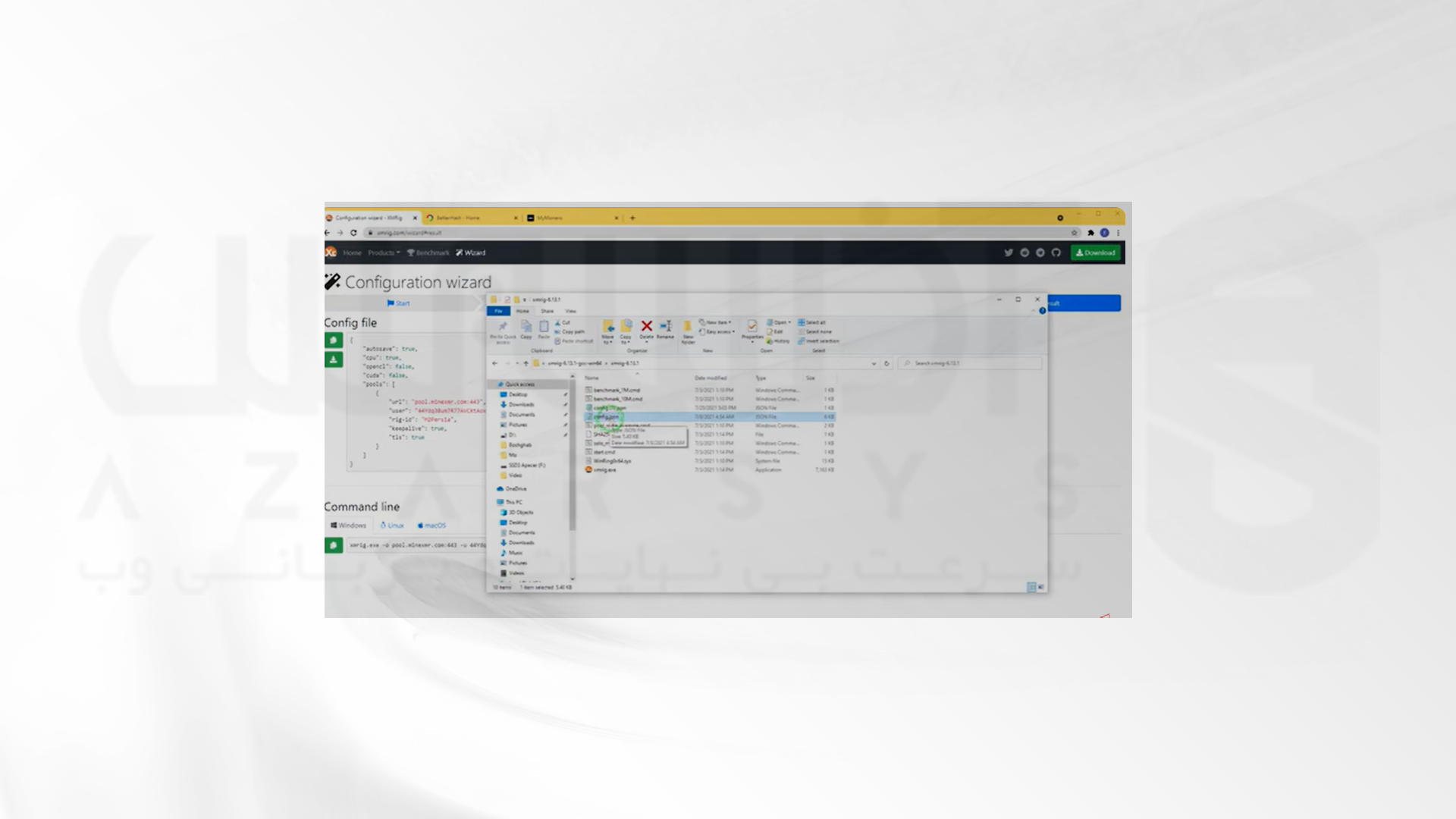This screenshot has width=1456, height=819.
Task: Click the Start button in wizard
Action: point(400,303)
